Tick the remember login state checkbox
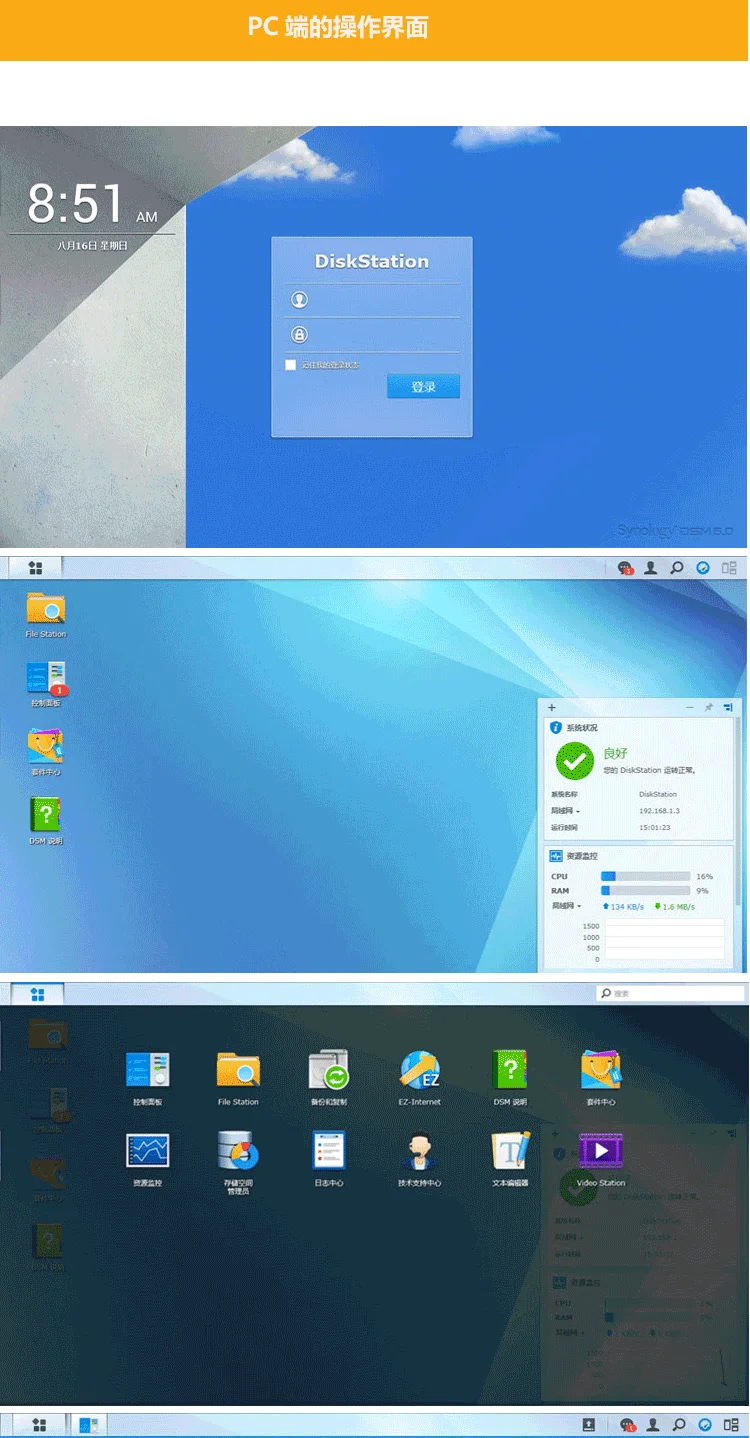This screenshot has width=750, height=1438. (x=291, y=365)
